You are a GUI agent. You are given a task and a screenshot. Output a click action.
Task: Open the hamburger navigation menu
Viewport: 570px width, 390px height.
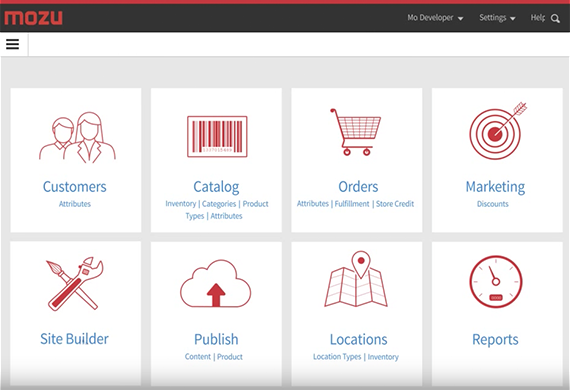click(12, 44)
